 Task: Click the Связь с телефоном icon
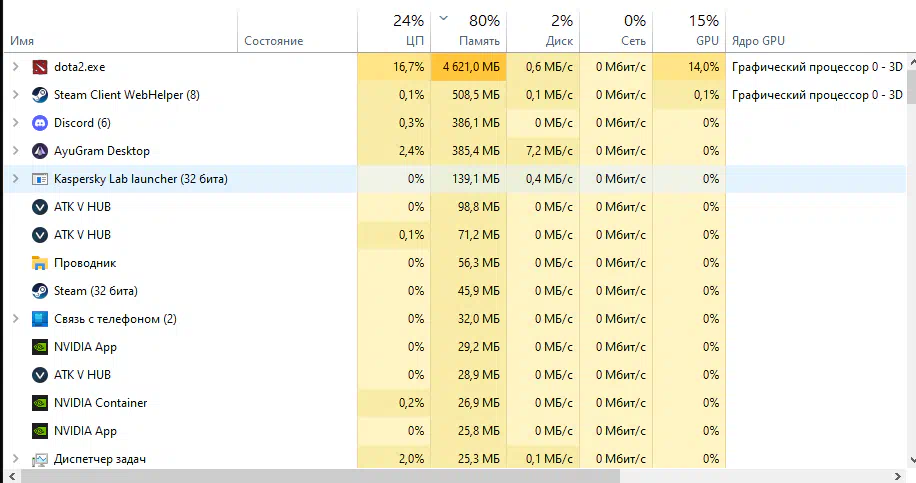click(40, 319)
